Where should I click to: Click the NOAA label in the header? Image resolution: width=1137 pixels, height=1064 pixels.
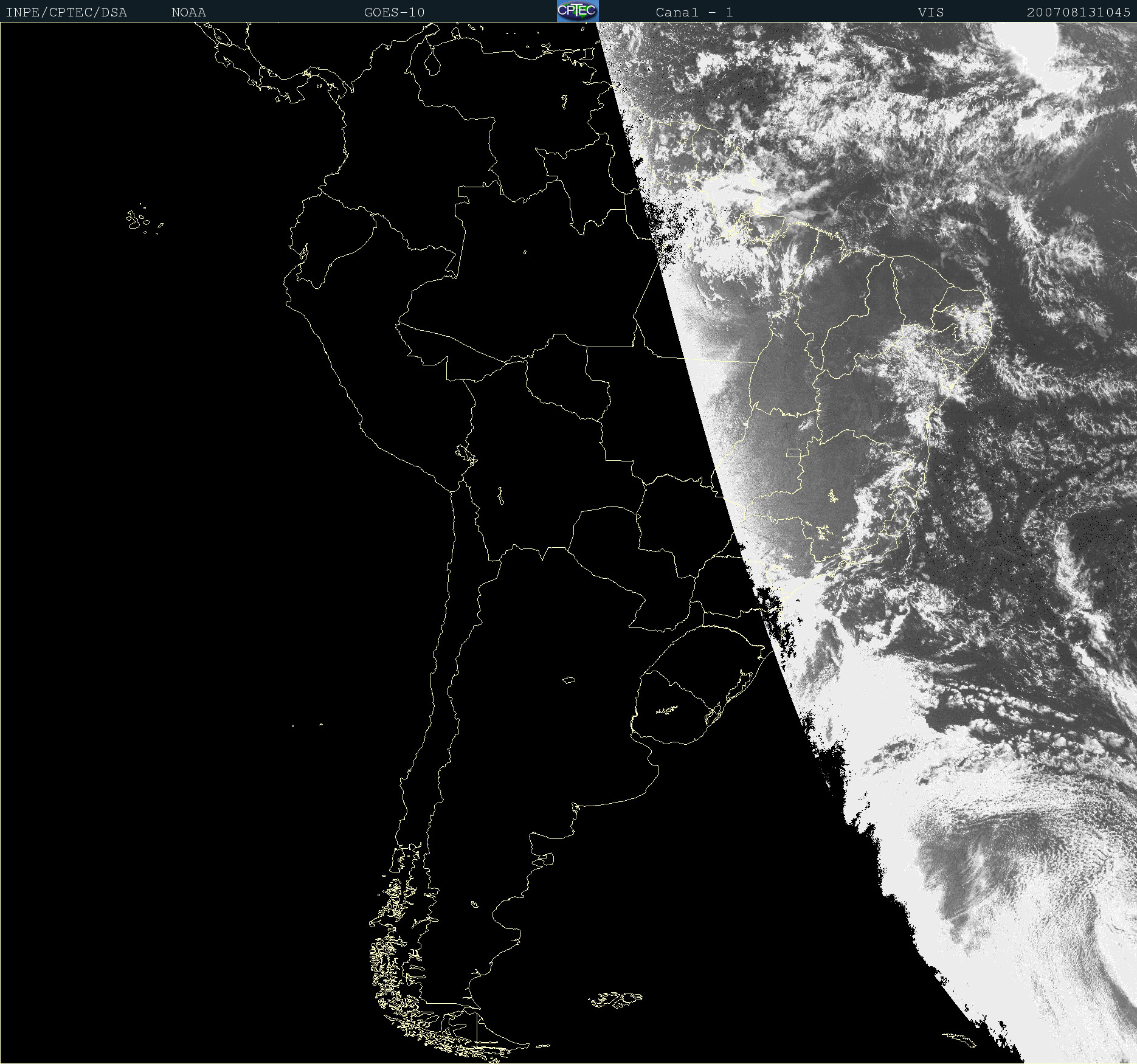[x=188, y=12]
